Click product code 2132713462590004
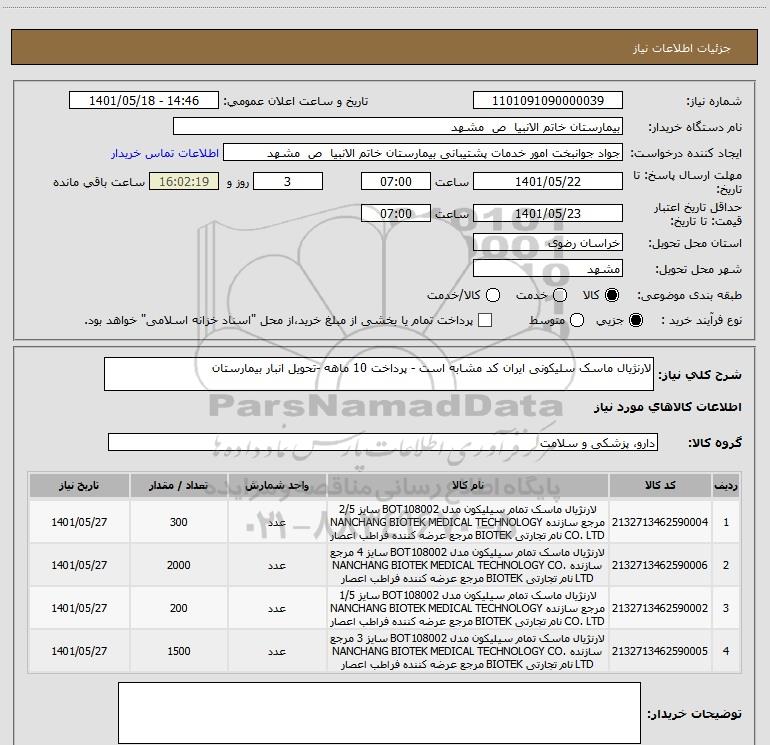This screenshot has height=745, width=770. pos(660,522)
